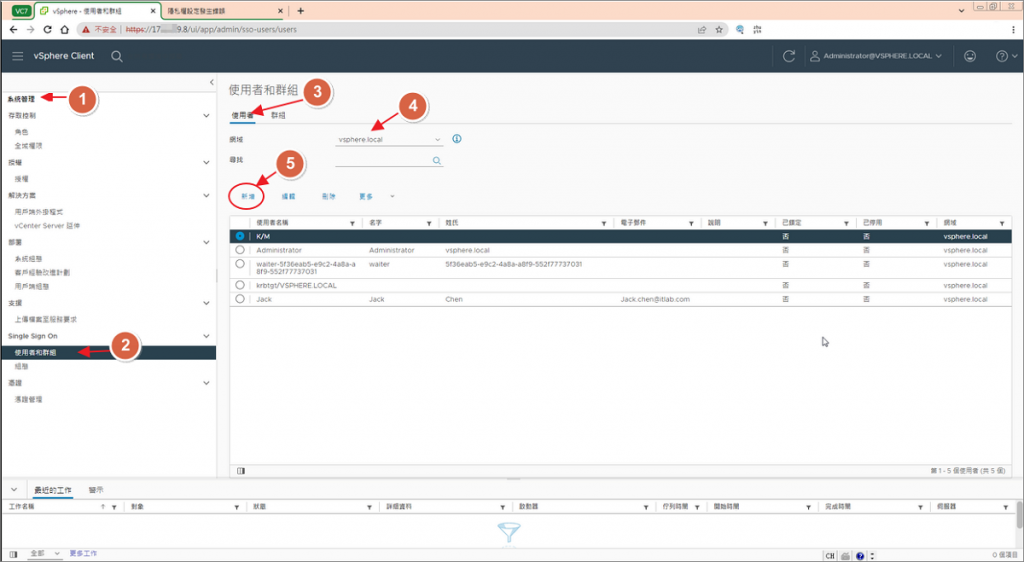Open vCenter Server 延伸 in sidebar
Screen dimensions: 1024x562
pyautogui.click(x=47, y=226)
